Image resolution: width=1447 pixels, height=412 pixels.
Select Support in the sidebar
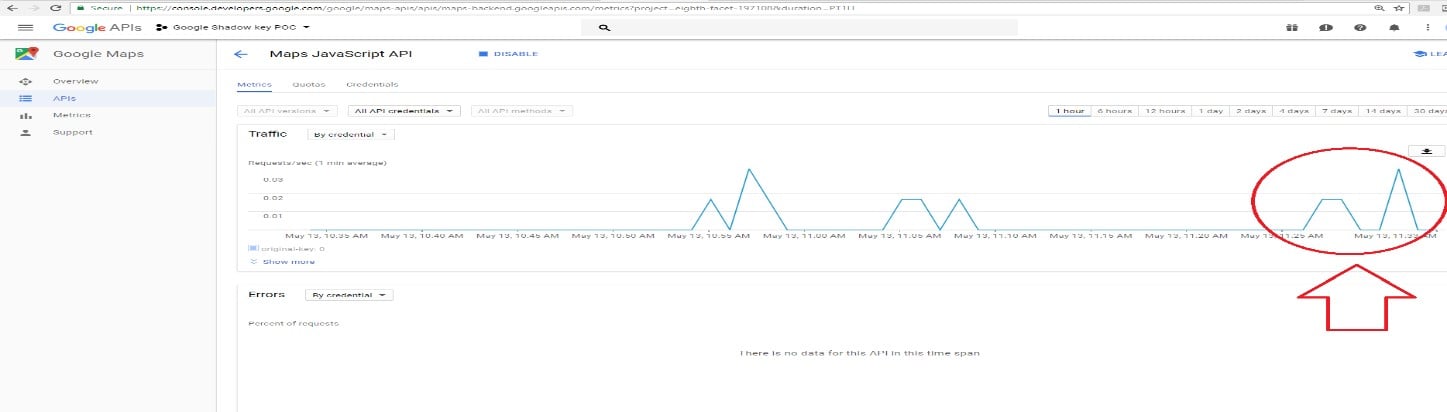[108, 132]
